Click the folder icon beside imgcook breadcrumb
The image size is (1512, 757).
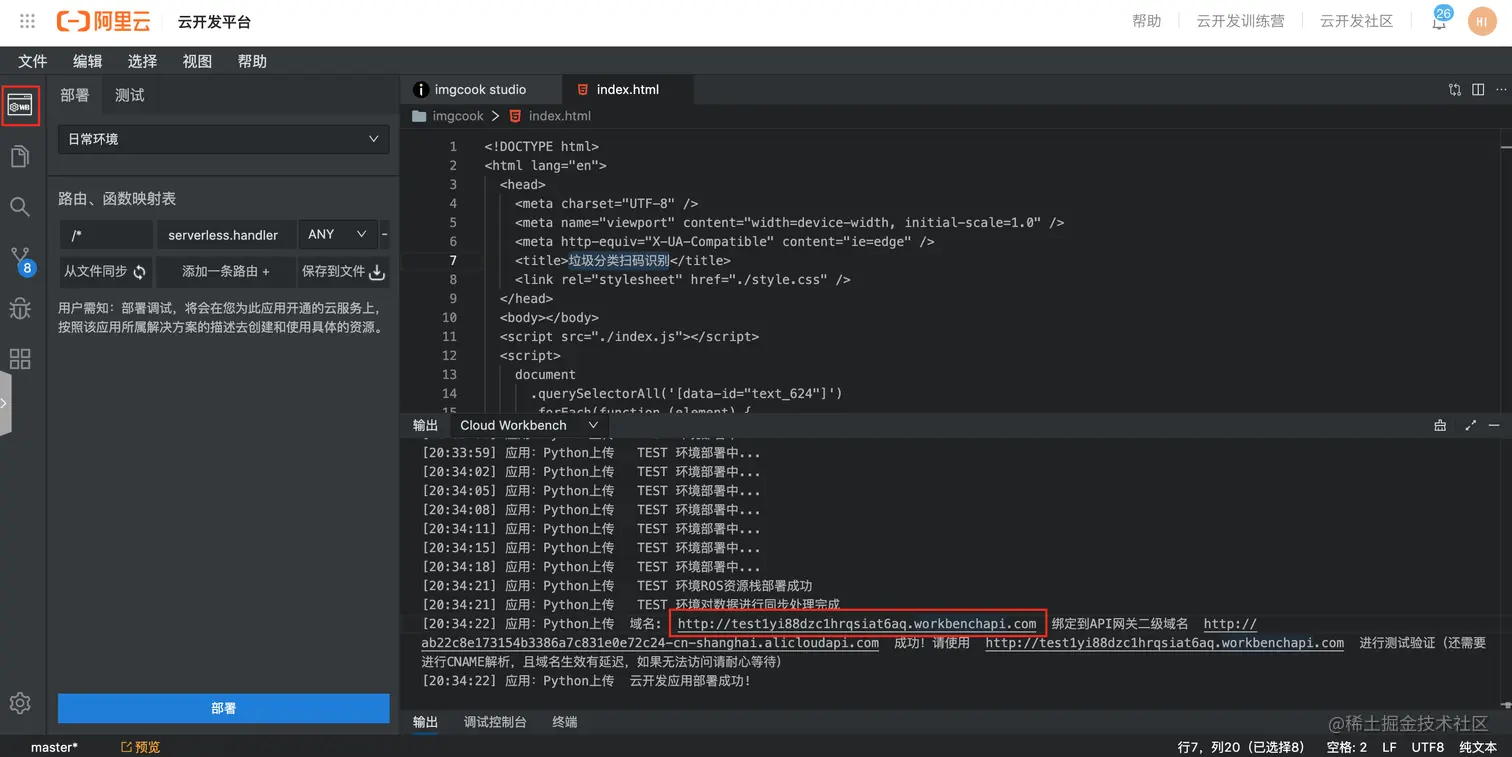[x=420, y=116]
